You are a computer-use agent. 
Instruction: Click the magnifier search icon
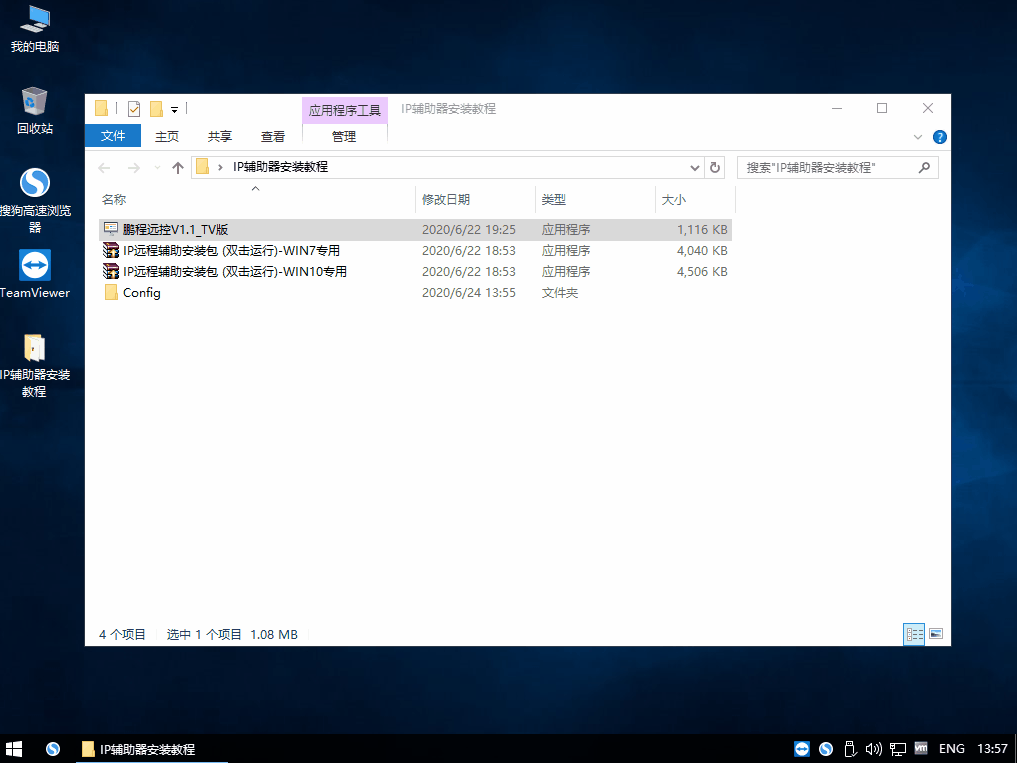tap(924, 167)
